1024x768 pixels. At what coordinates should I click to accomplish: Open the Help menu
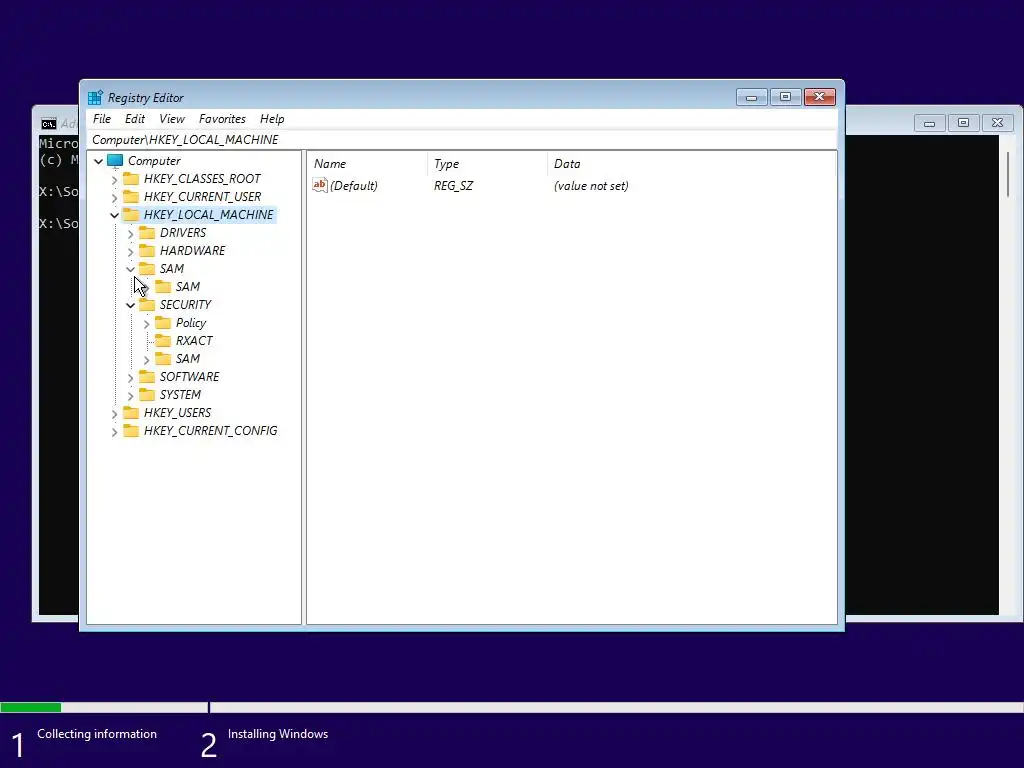(272, 119)
